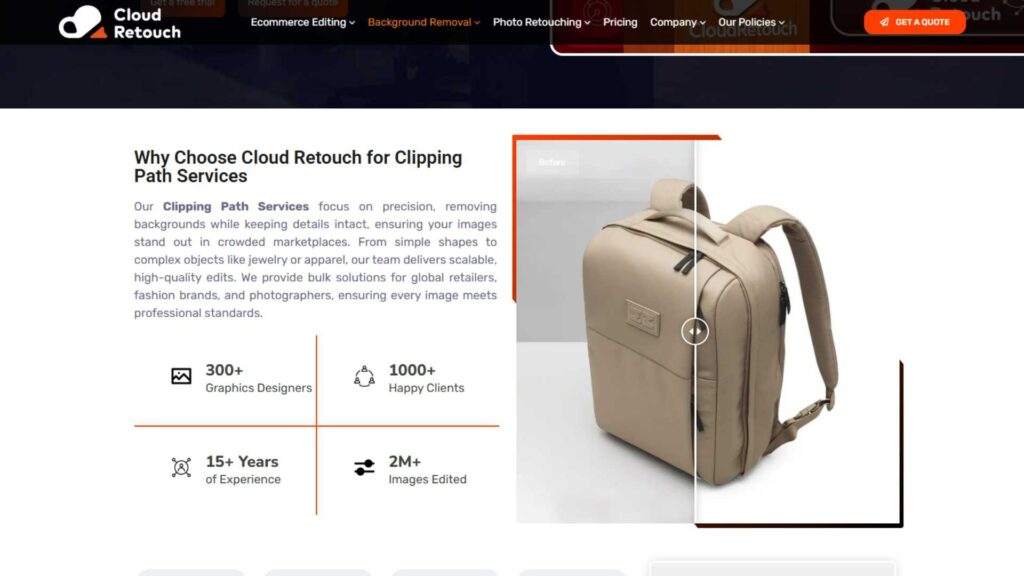Image resolution: width=1024 pixels, height=576 pixels.
Task: Click the Before label on the backpack image
Action: (552, 162)
